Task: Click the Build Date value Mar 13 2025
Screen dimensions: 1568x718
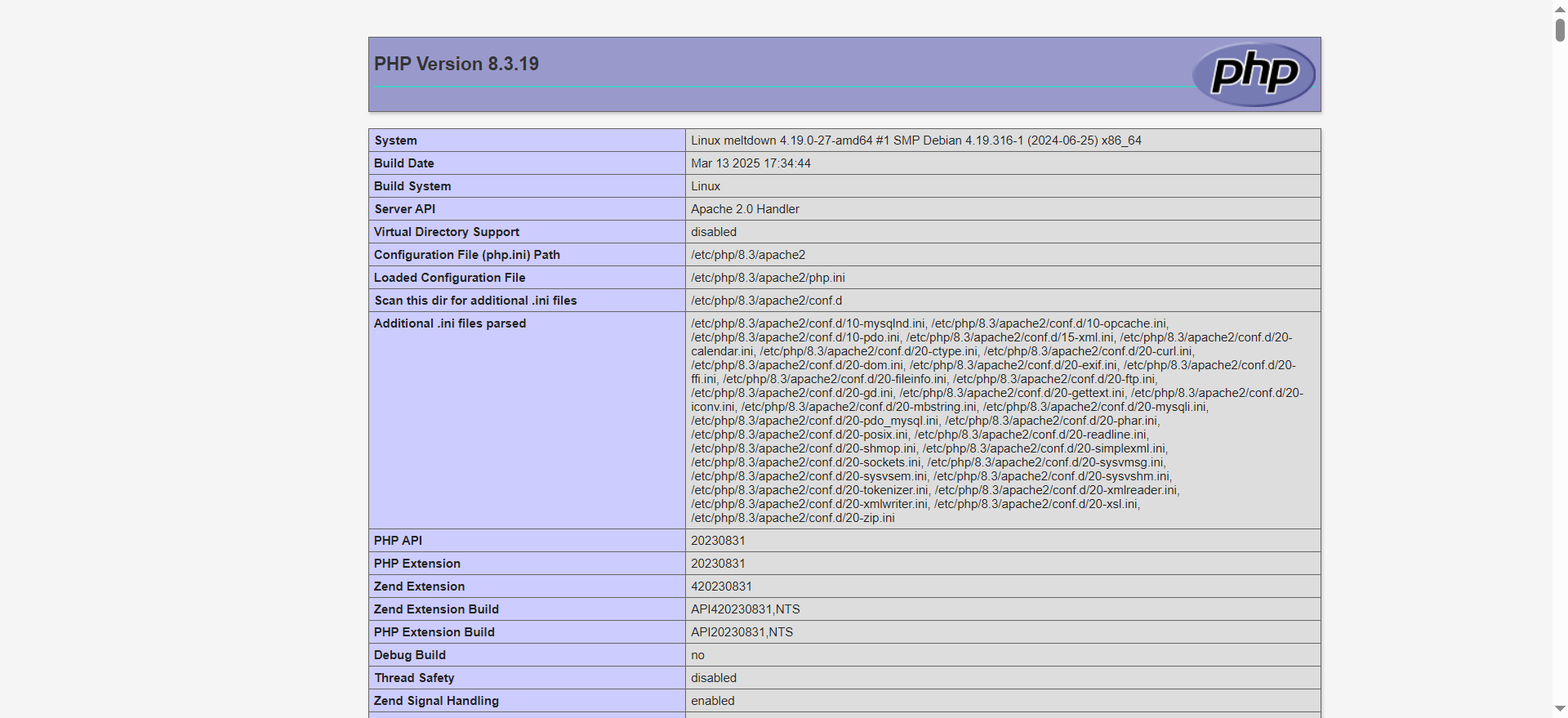Action: pos(751,163)
